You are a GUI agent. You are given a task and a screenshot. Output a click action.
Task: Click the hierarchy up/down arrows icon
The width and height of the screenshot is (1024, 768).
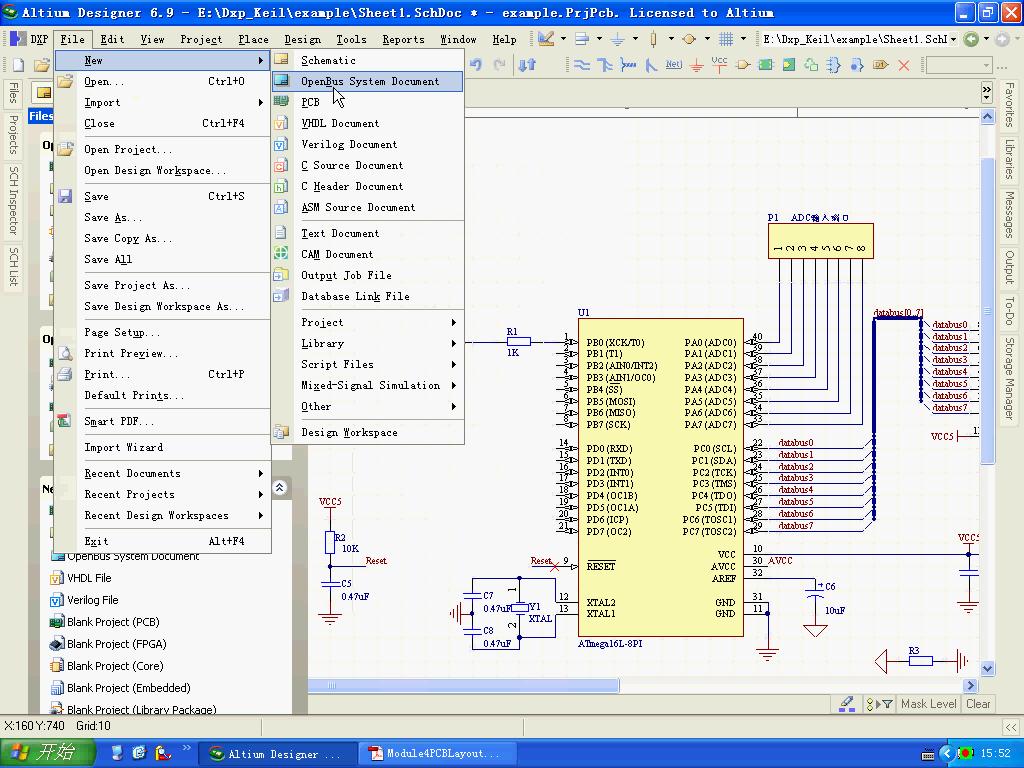(527, 65)
